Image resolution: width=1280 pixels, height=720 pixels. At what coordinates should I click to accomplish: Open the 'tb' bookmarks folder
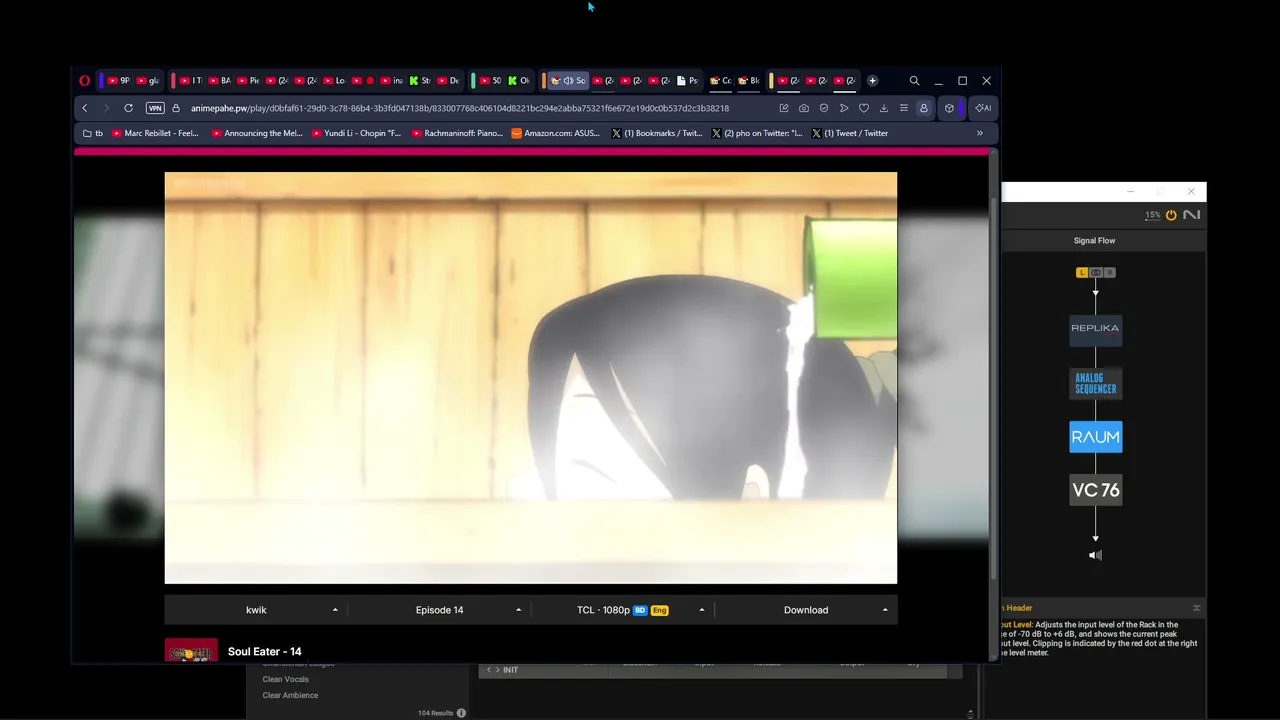tap(93, 133)
